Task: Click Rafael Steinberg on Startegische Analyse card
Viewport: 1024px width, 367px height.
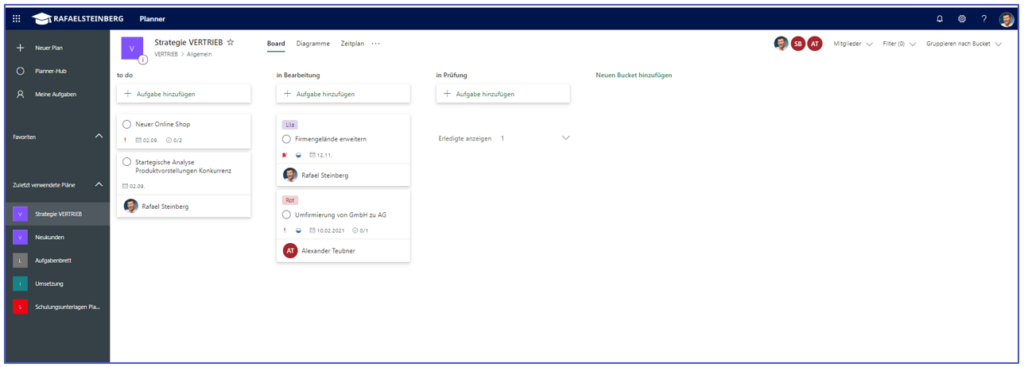Action: coord(165,206)
